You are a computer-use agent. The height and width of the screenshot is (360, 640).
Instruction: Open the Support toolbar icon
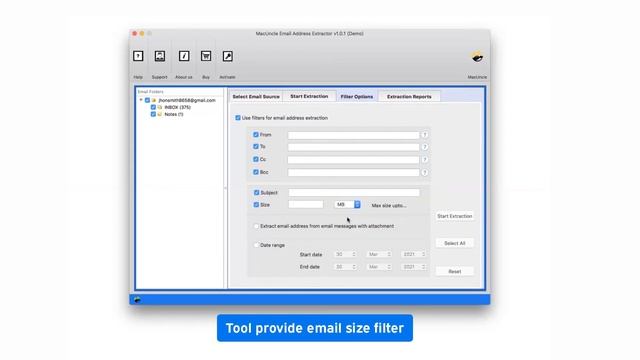(160, 56)
